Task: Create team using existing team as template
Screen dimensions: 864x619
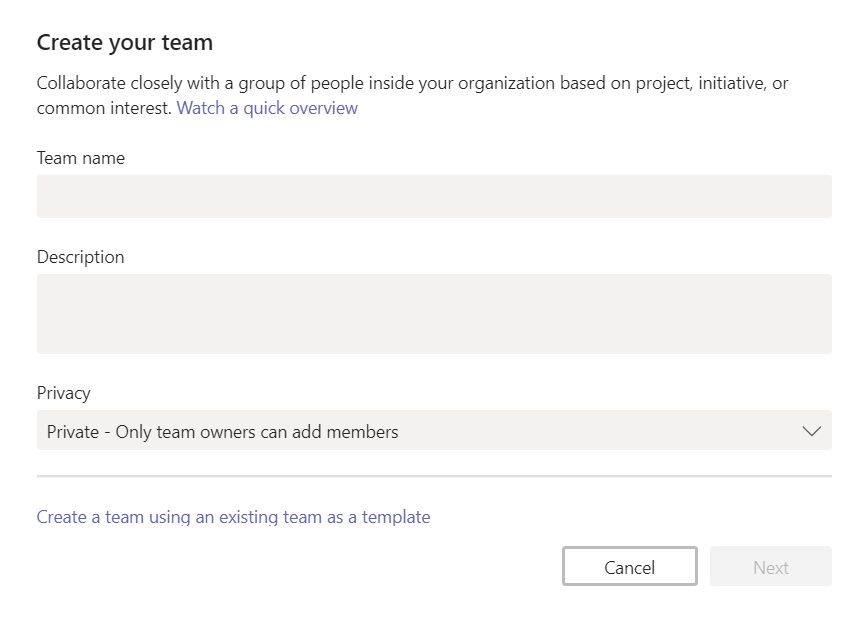Action: coord(233,517)
